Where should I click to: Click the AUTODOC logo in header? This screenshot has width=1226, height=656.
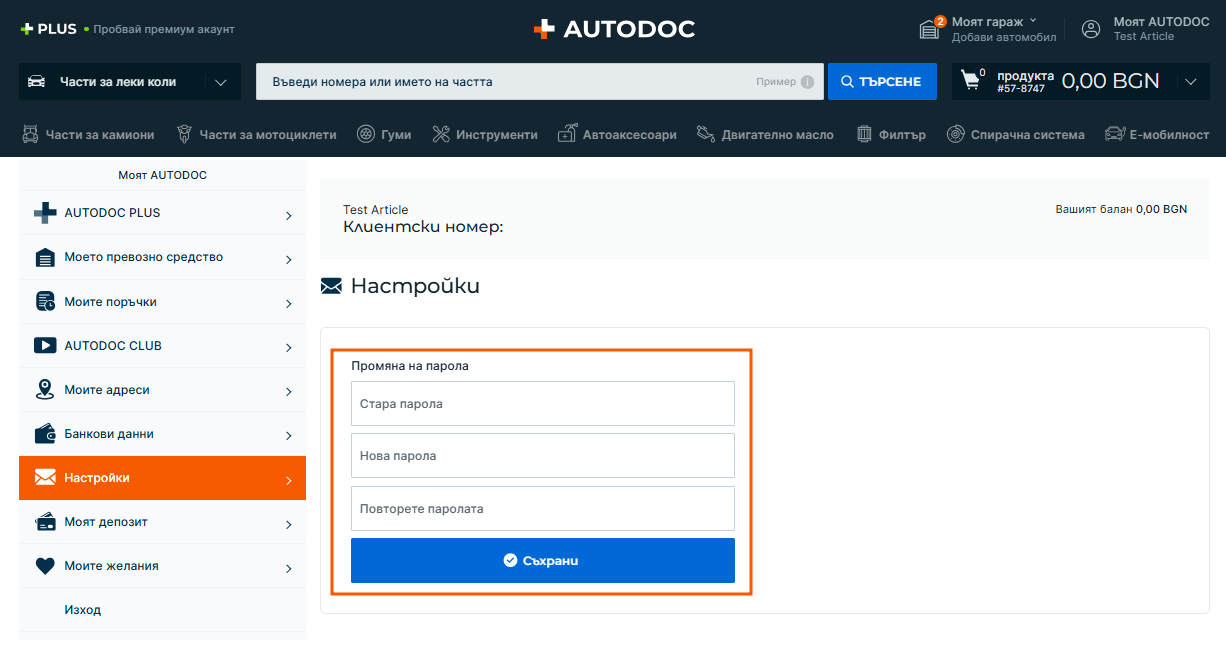[613, 29]
